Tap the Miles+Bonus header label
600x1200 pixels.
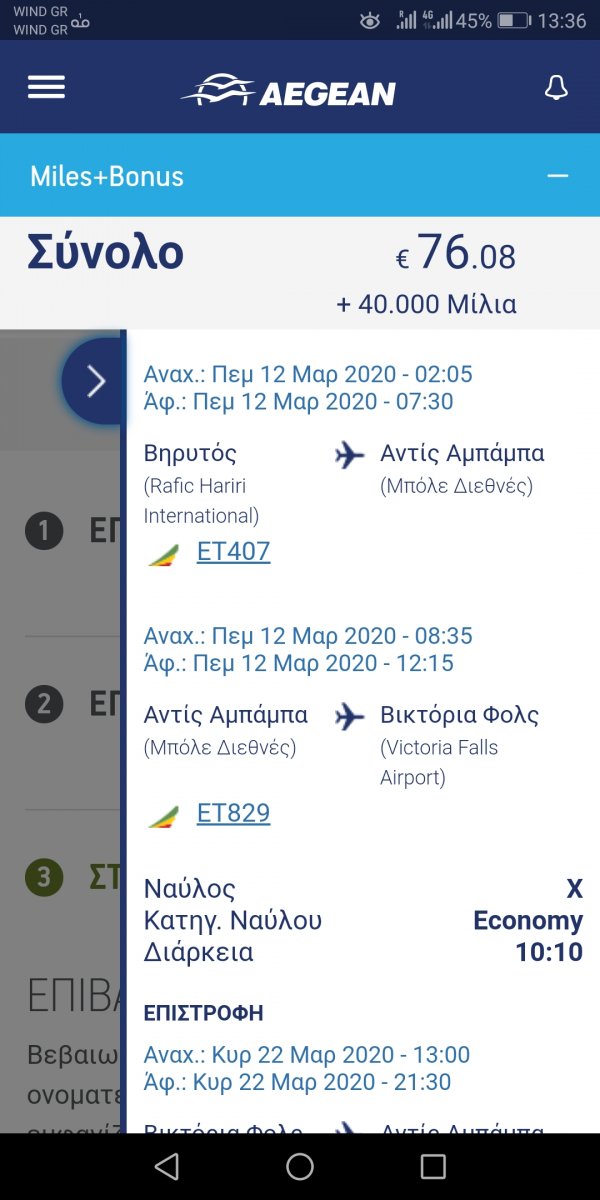point(107,176)
